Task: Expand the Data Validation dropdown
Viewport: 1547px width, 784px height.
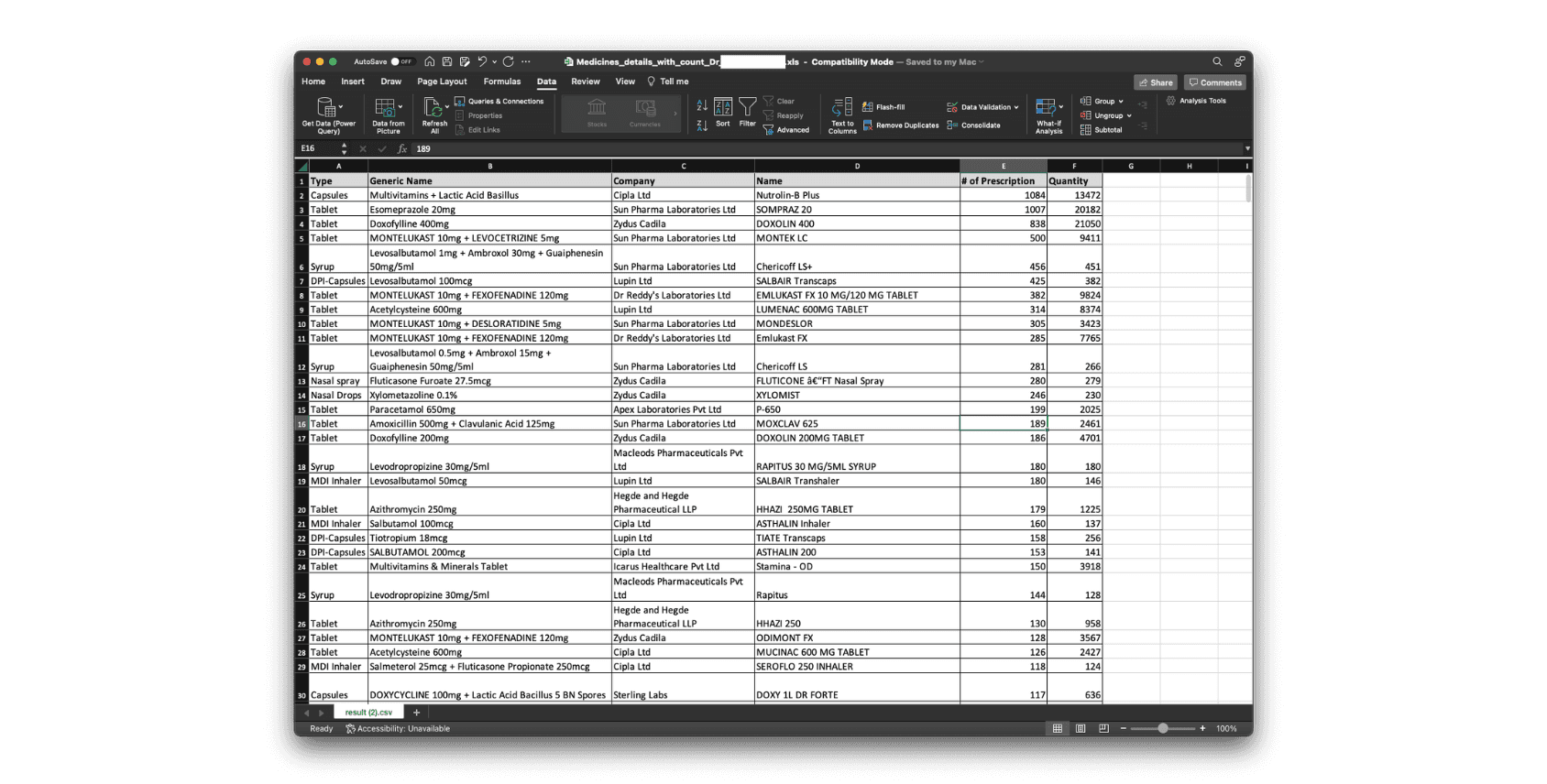Action: pyautogui.click(x=1016, y=107)
